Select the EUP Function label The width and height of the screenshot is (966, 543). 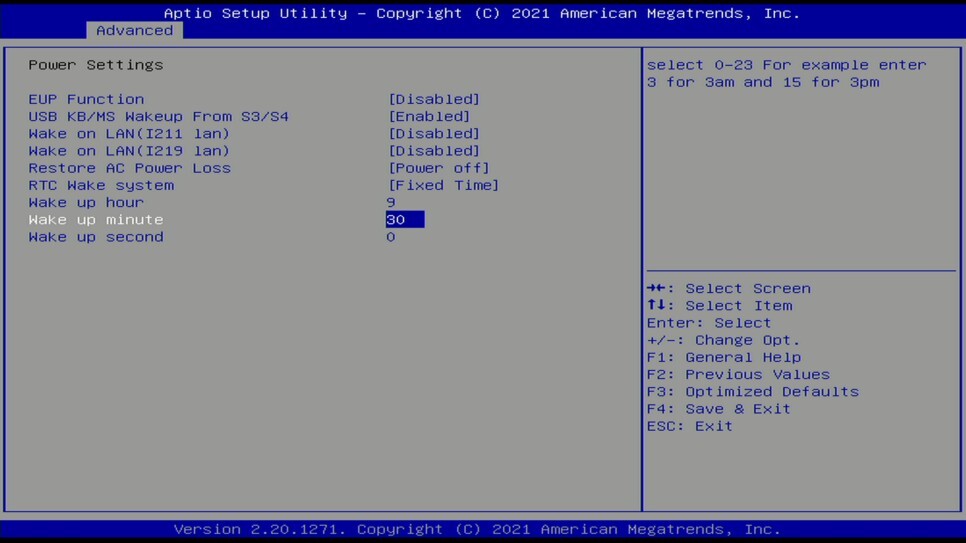86,99
